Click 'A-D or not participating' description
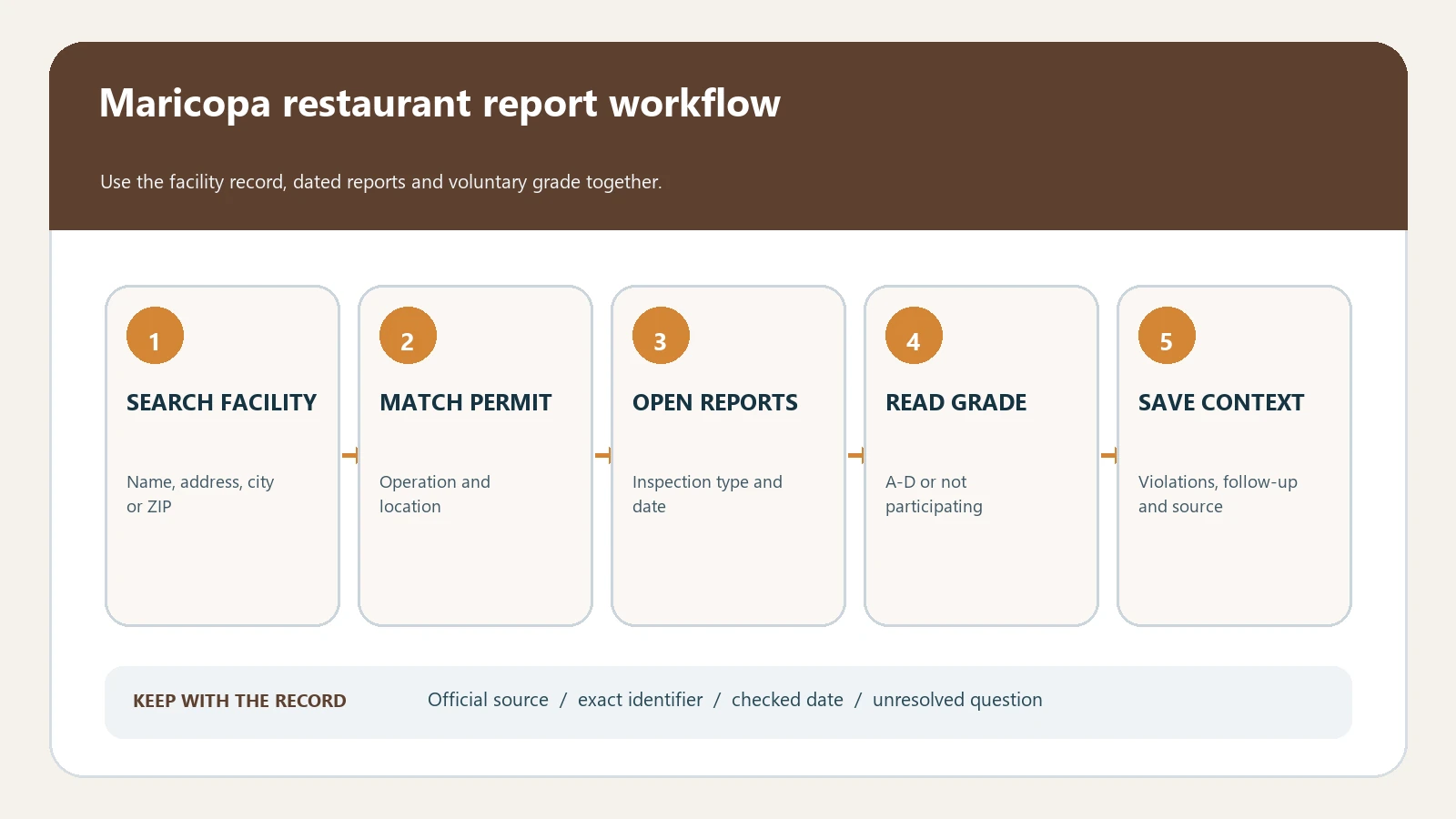Screen dimensions: 1456x819 click(x=934, y=494)
